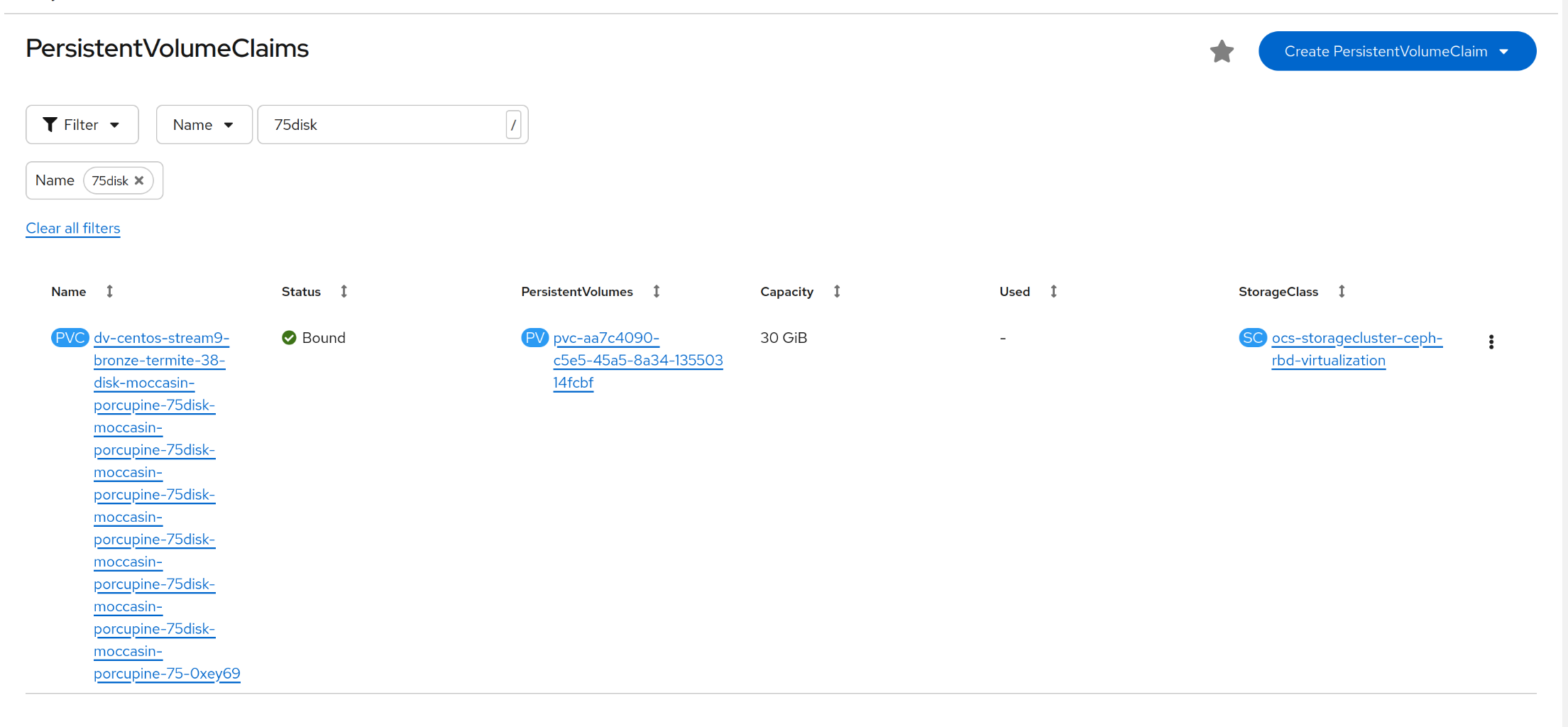
Task: Click the PersistentVolumeClaims page heading
Action: click(x=168, y=48)
